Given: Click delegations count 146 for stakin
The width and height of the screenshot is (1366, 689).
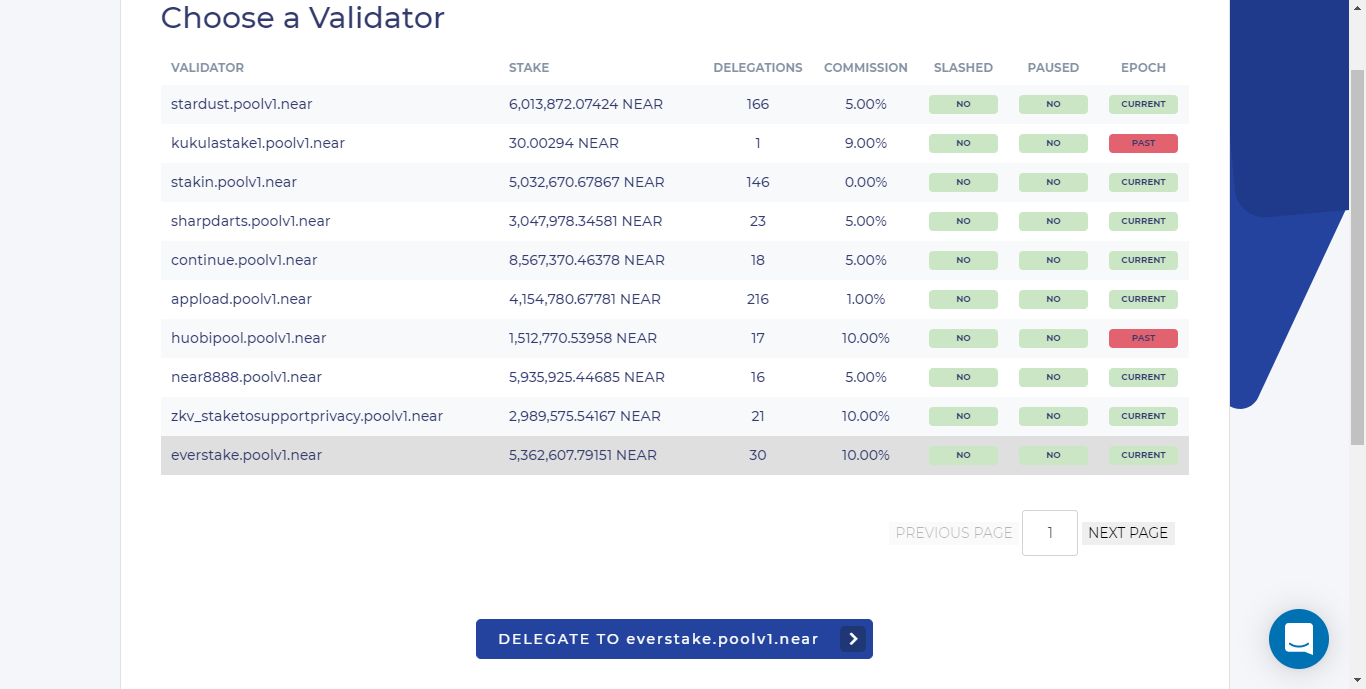Looking at the screenshot, I should pyautogui.click(x=758, y=182).
